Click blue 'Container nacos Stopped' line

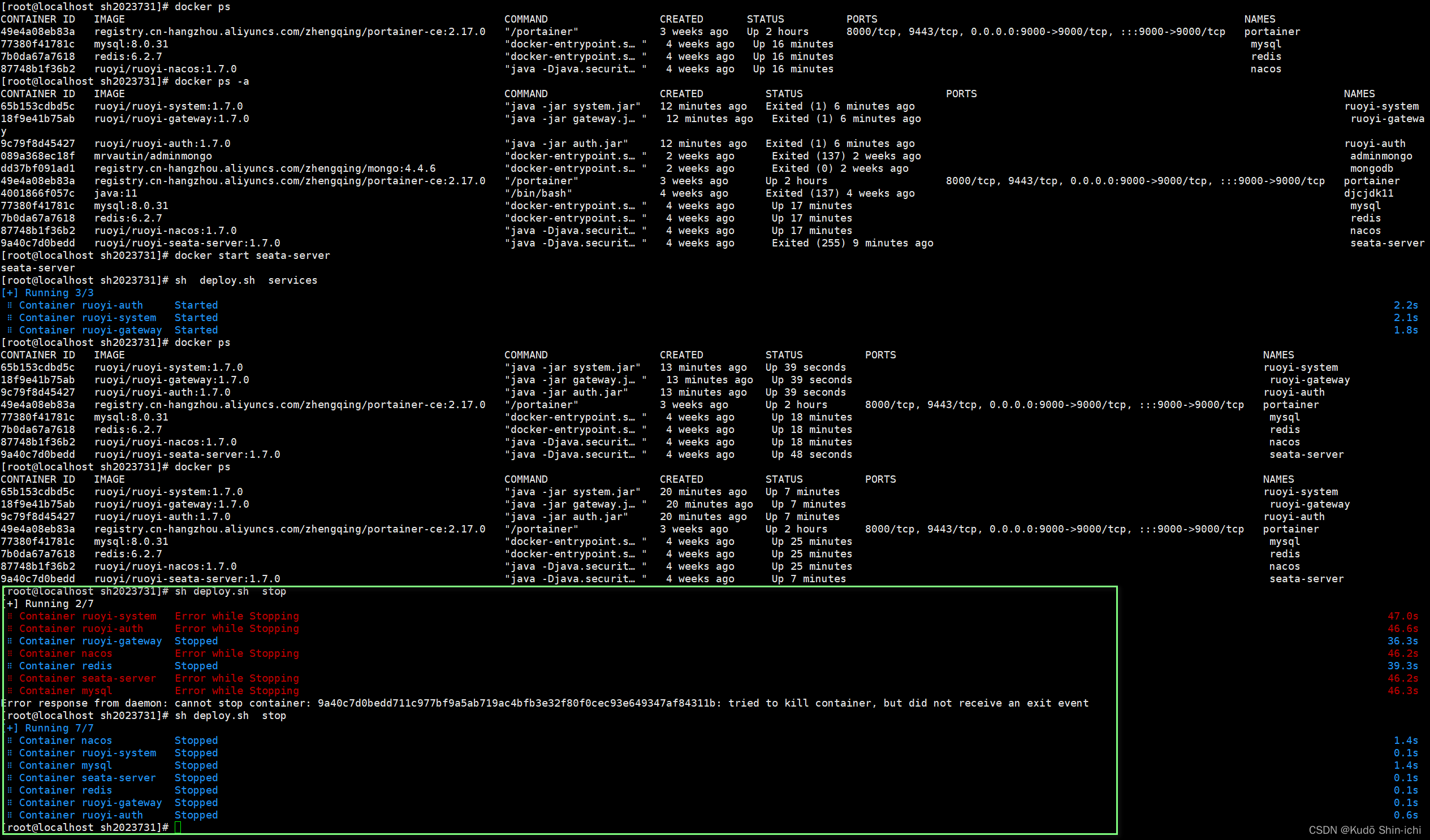click(x=113, y=741)
